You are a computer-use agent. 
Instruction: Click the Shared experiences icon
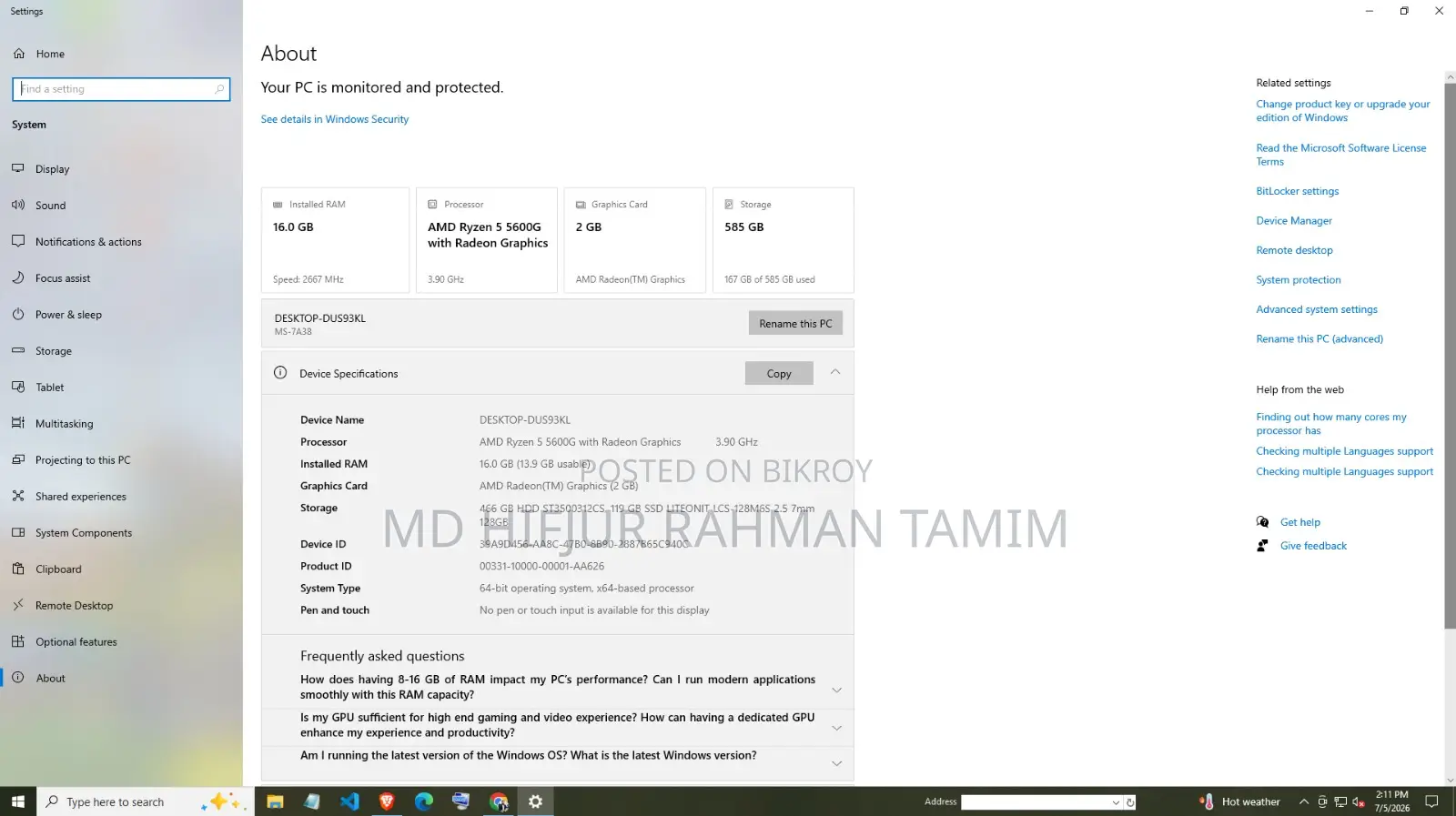(x=18, y=496)
